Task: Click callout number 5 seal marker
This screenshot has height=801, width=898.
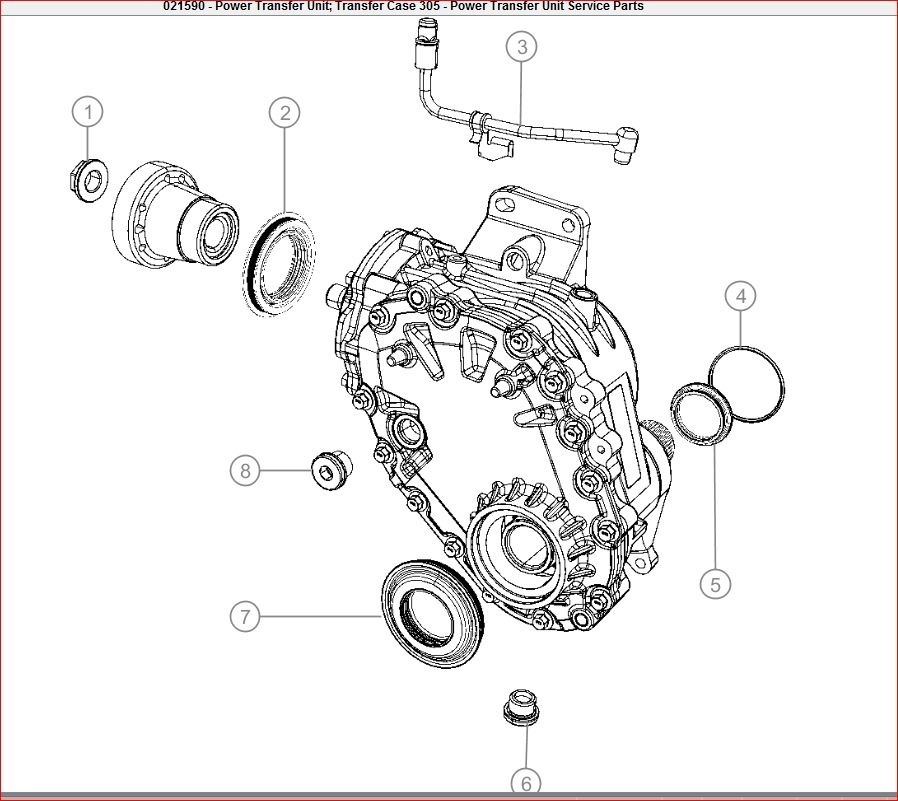Action: 715,584
